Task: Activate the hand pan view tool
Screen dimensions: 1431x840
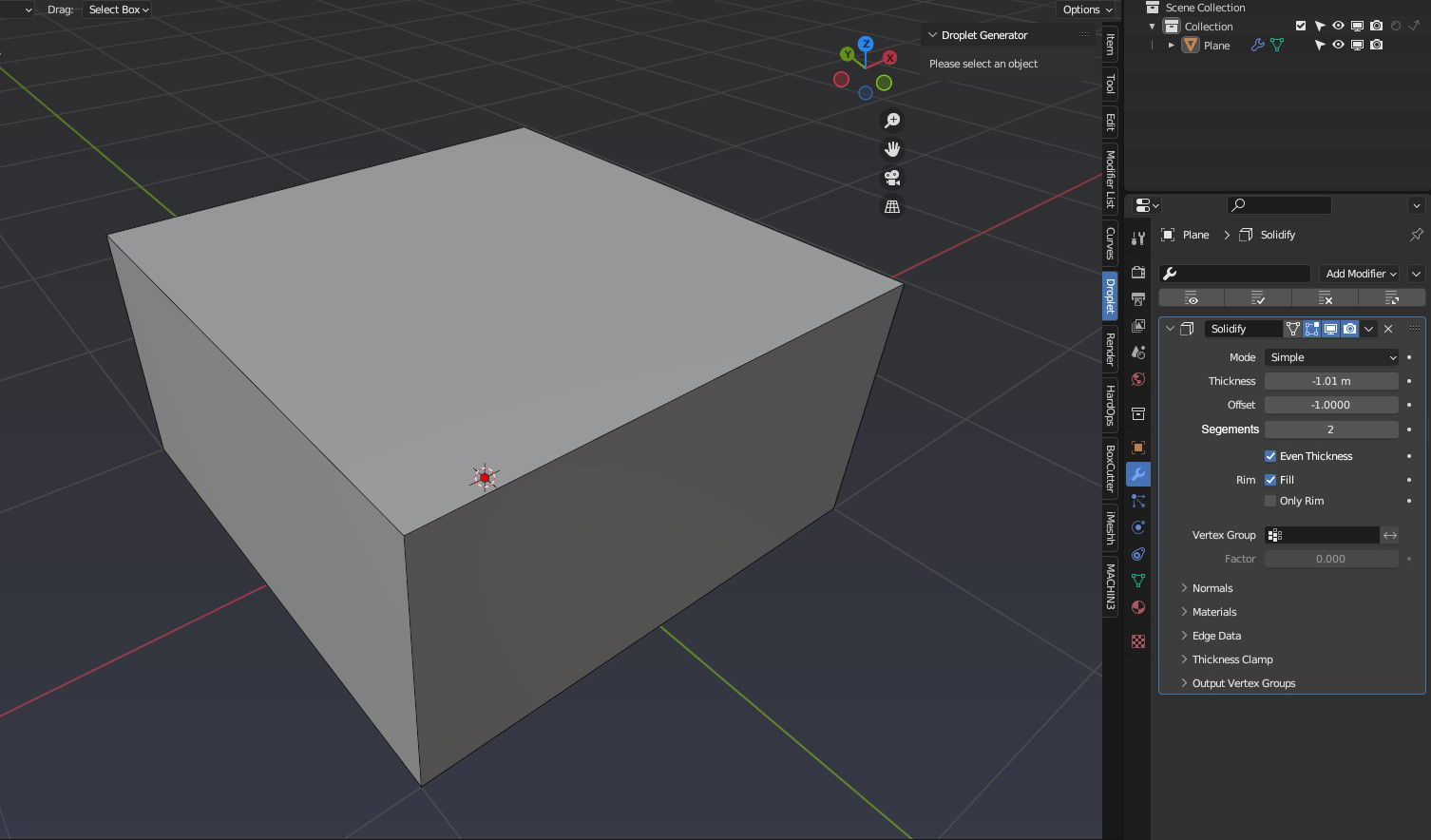Action: pyautogui.click(x=892, y=149)
